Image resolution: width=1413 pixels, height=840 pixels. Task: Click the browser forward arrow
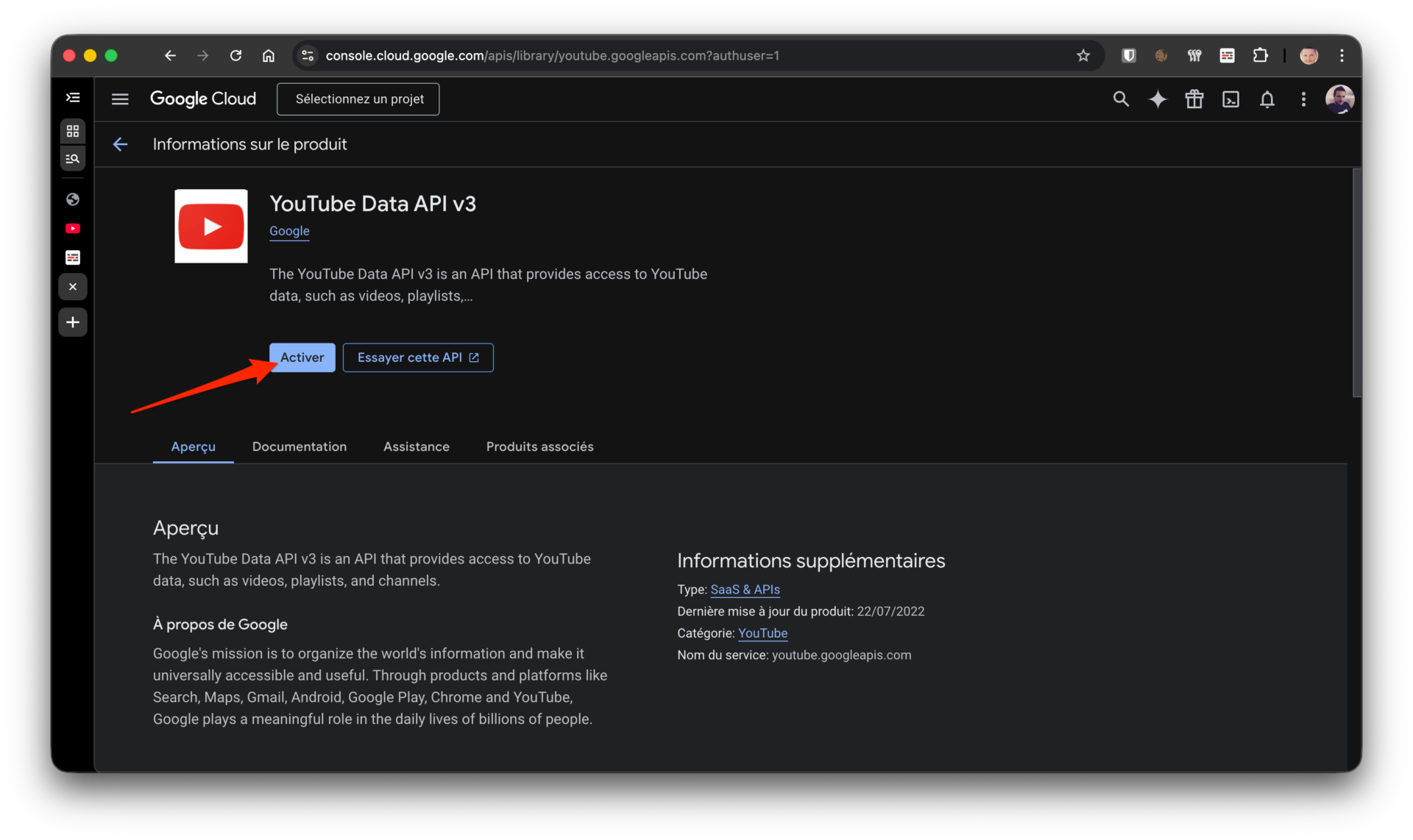click(202, 55)
